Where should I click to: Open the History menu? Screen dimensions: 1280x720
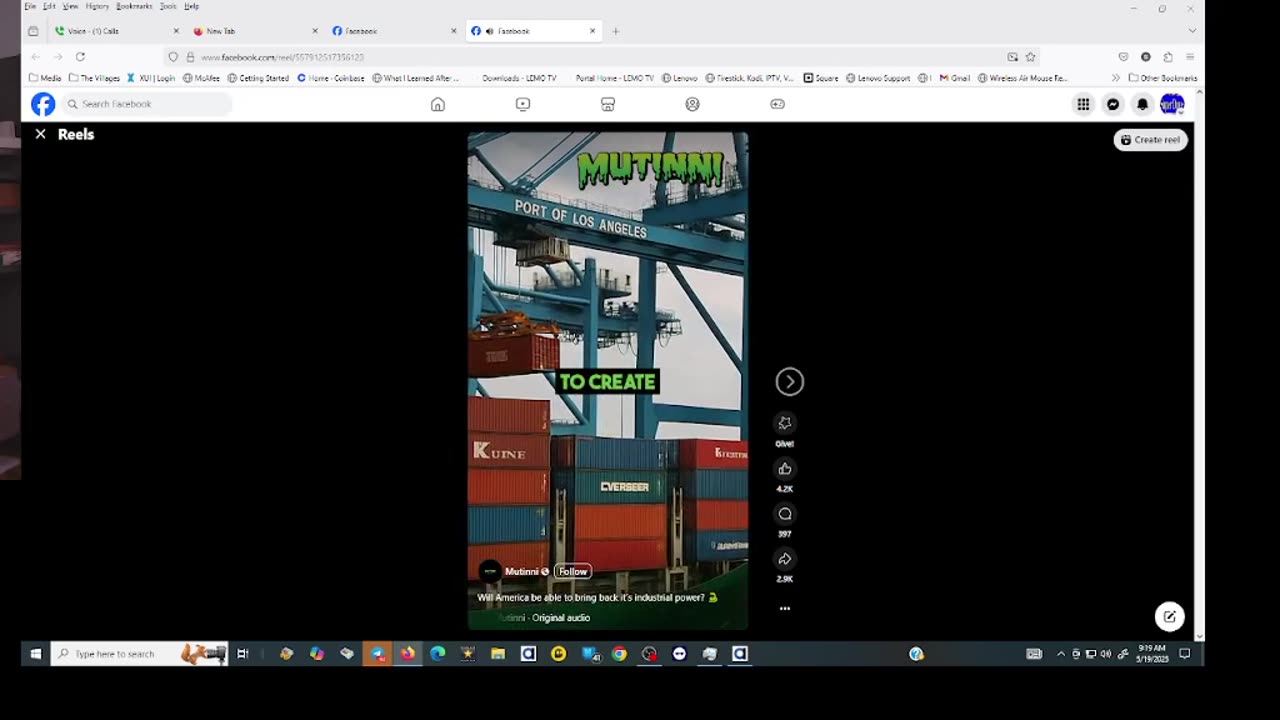[x=97, y=6]
